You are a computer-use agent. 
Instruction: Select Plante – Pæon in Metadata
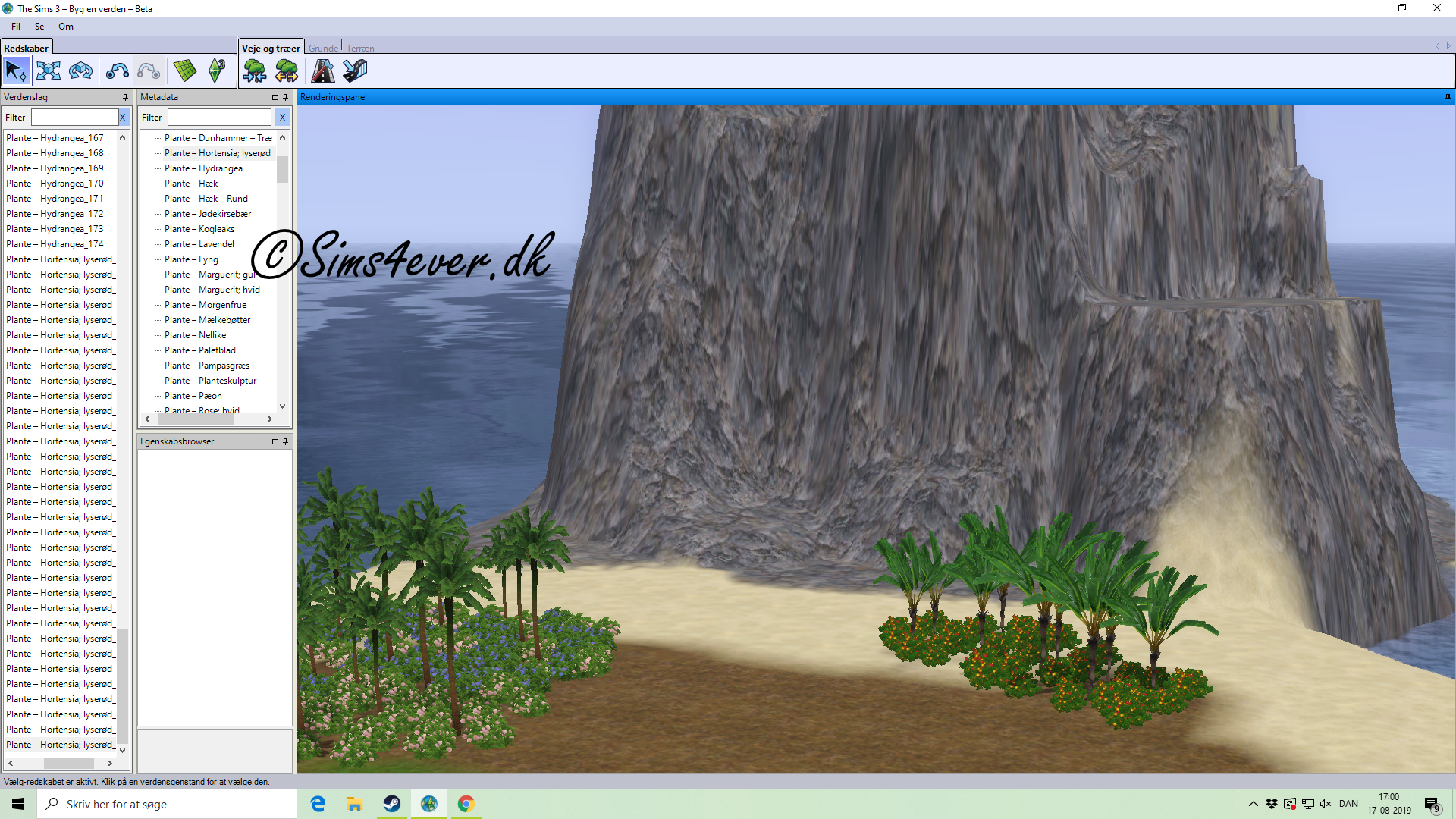193,396
